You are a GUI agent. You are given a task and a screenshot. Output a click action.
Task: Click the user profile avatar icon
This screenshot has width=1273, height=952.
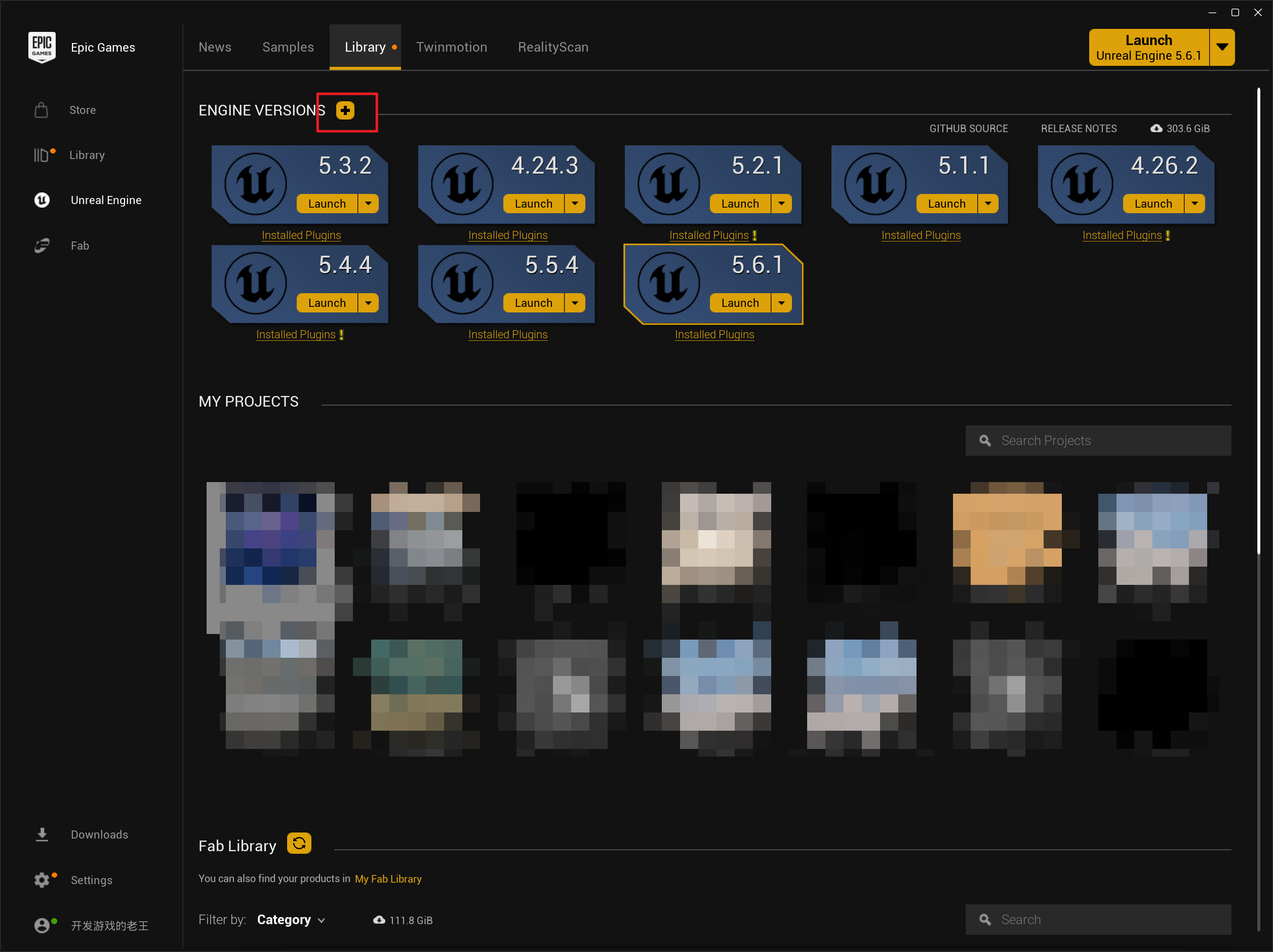[x=42, y=926]
